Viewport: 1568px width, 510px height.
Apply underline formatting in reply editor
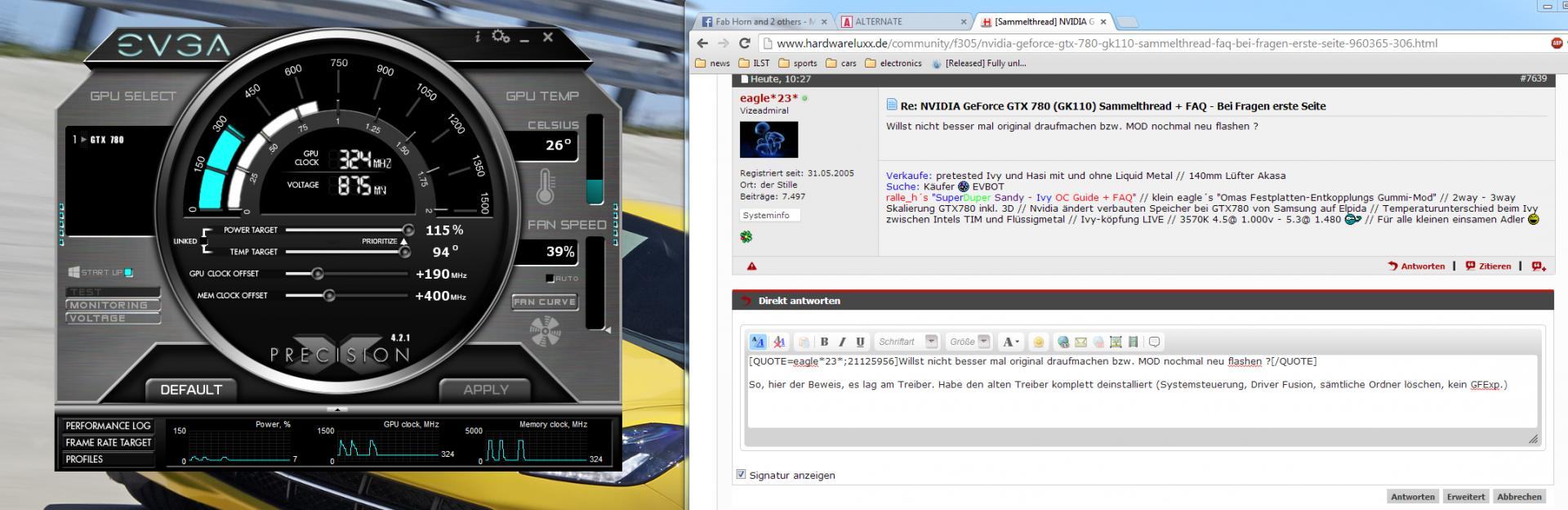[x=860, y=342]
